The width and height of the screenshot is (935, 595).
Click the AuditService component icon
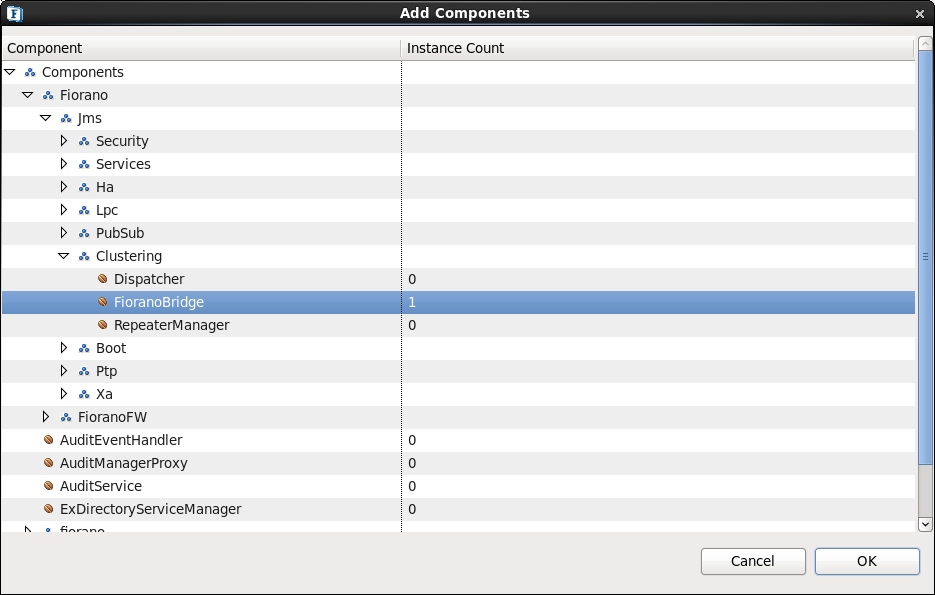coord(49,486)
